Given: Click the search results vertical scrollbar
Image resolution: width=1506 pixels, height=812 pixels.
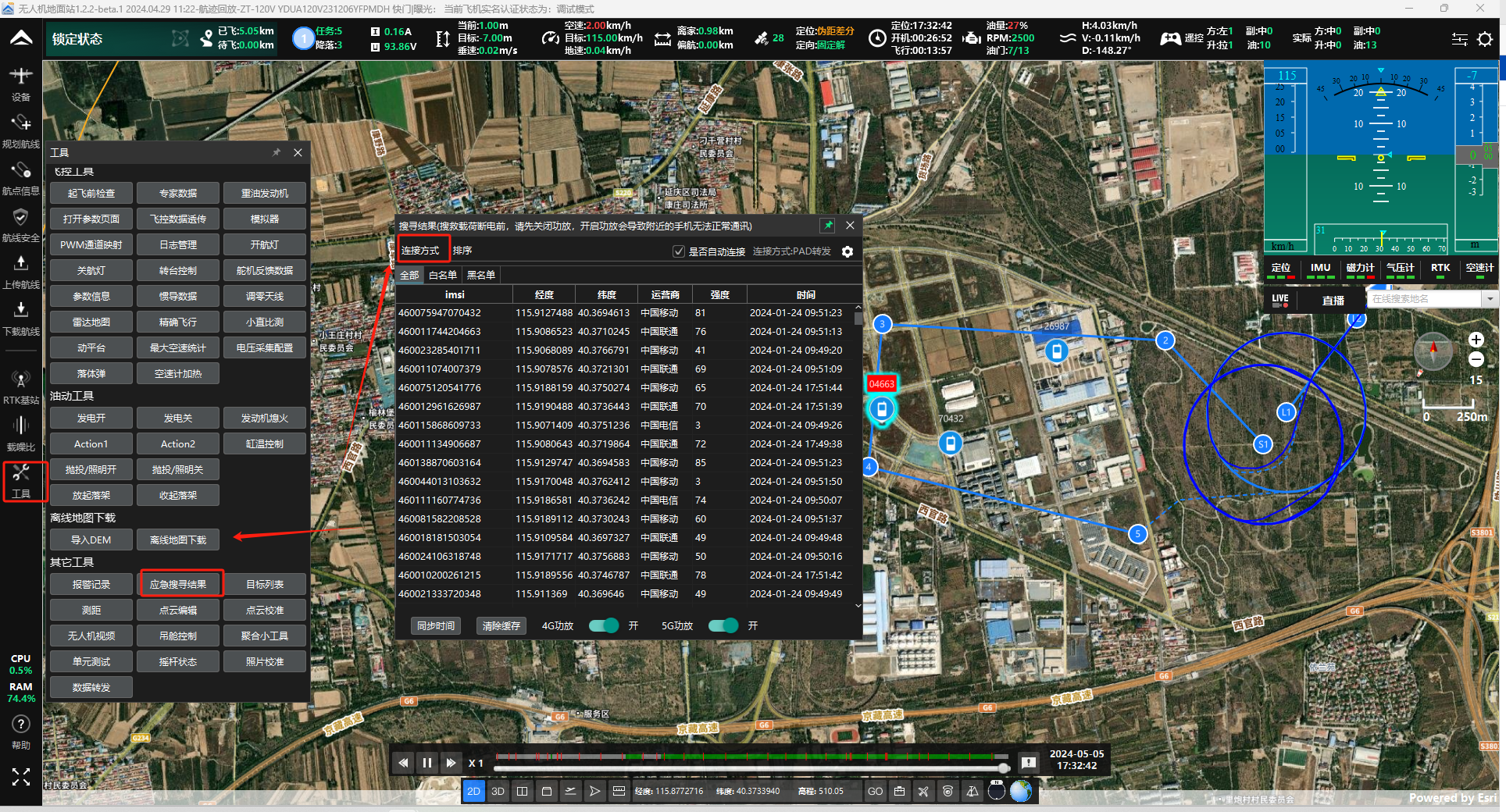Looking at the screenshot, I should click(858, 456).
